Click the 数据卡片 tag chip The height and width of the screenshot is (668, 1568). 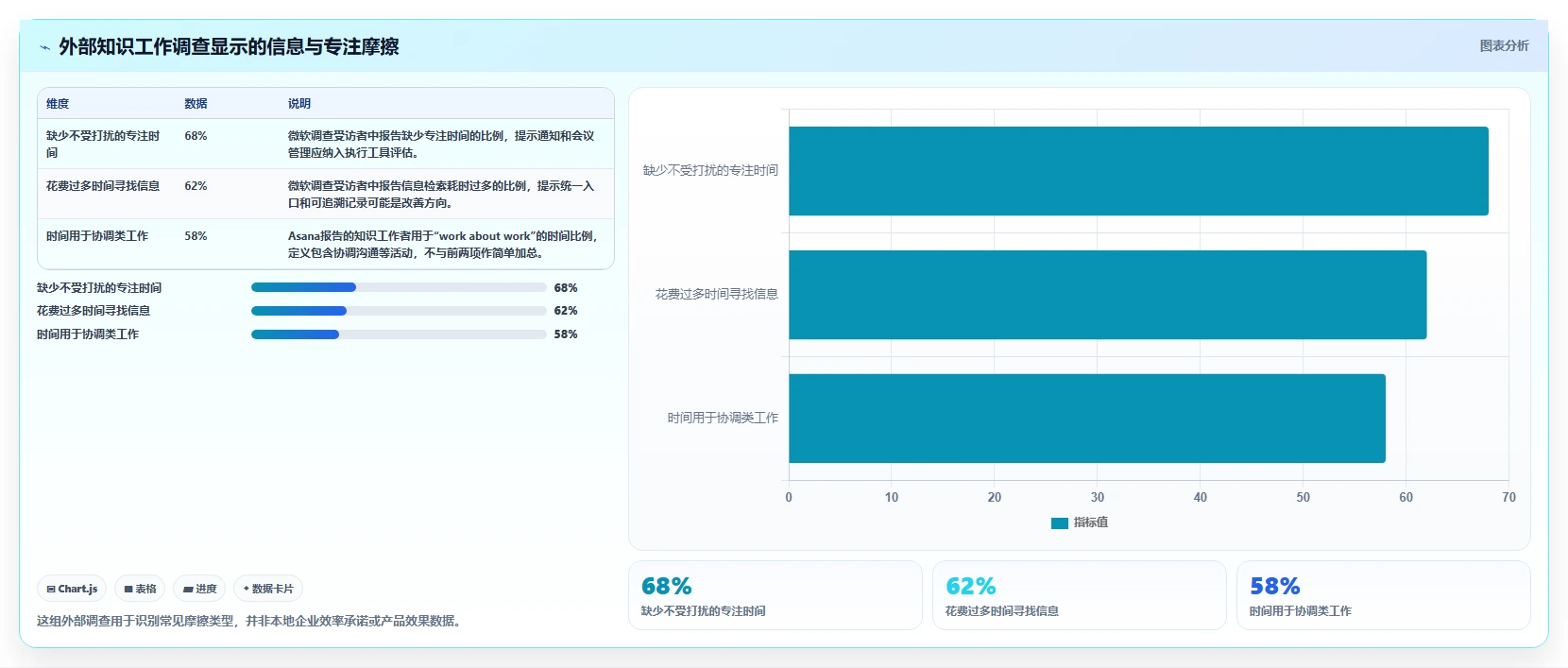tap(268, 589)
